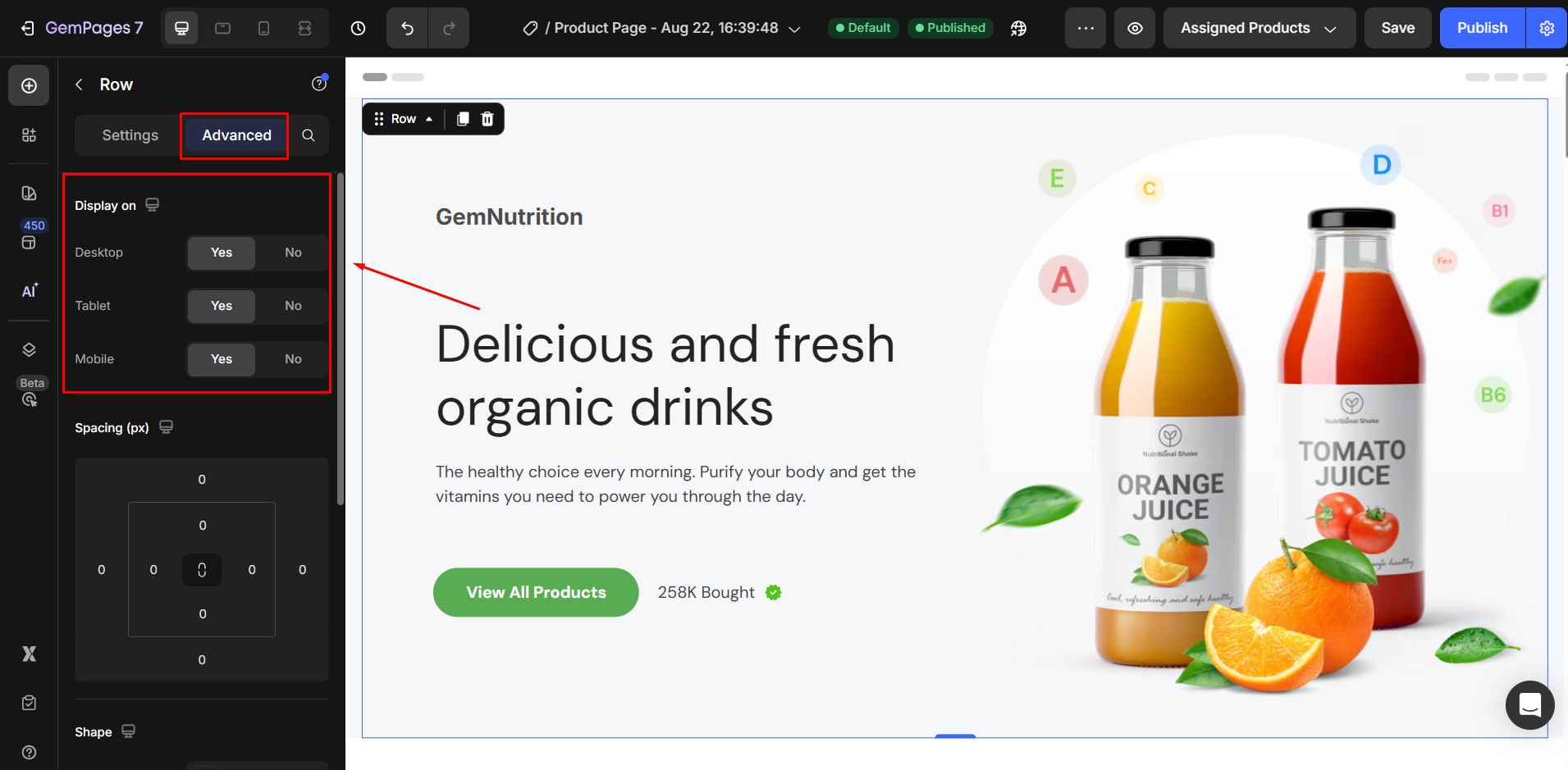
Task: Click the Save button
Action: click(1397, 28)
